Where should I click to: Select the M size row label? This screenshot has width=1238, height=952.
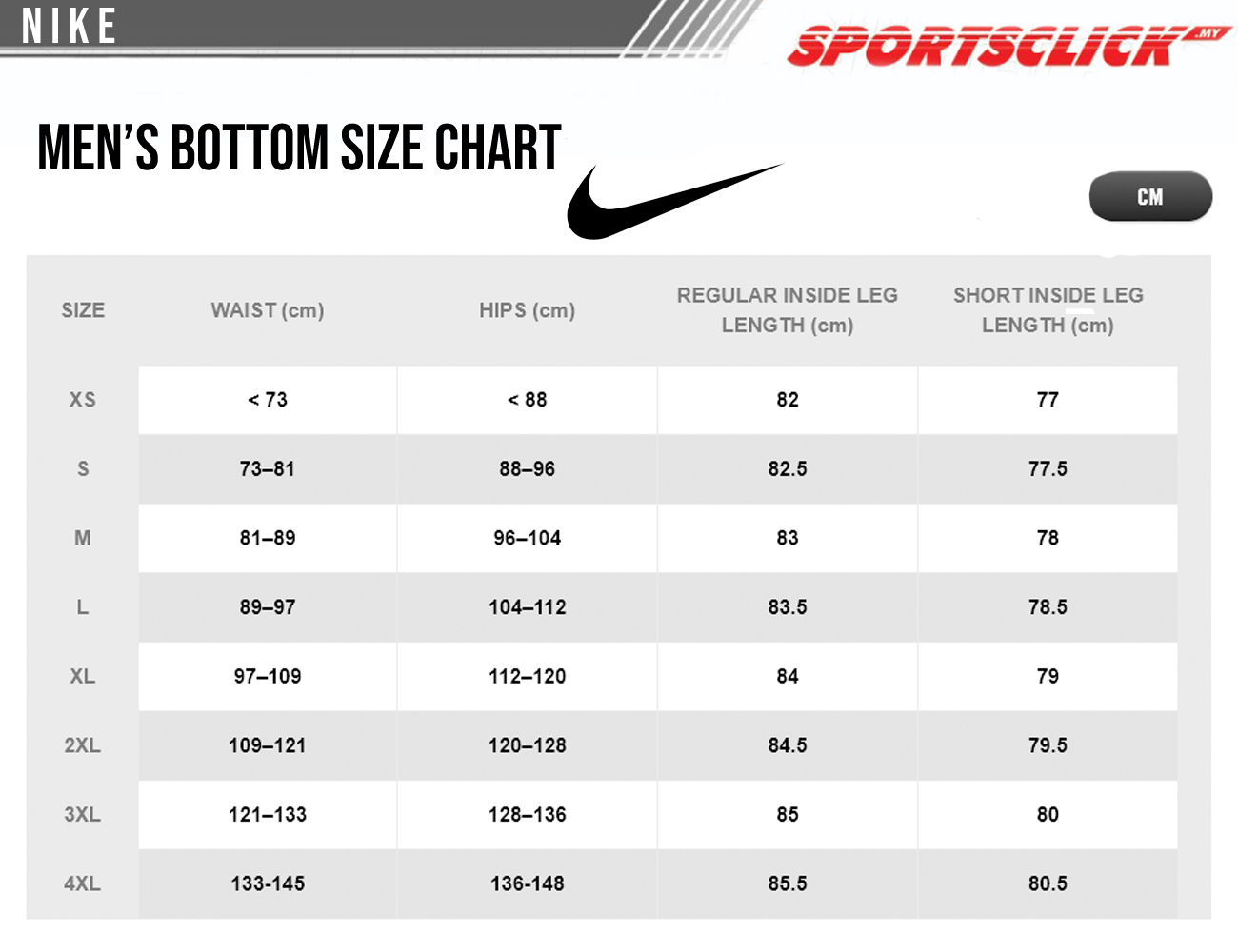pyautogui.click(x=83, y=538)
